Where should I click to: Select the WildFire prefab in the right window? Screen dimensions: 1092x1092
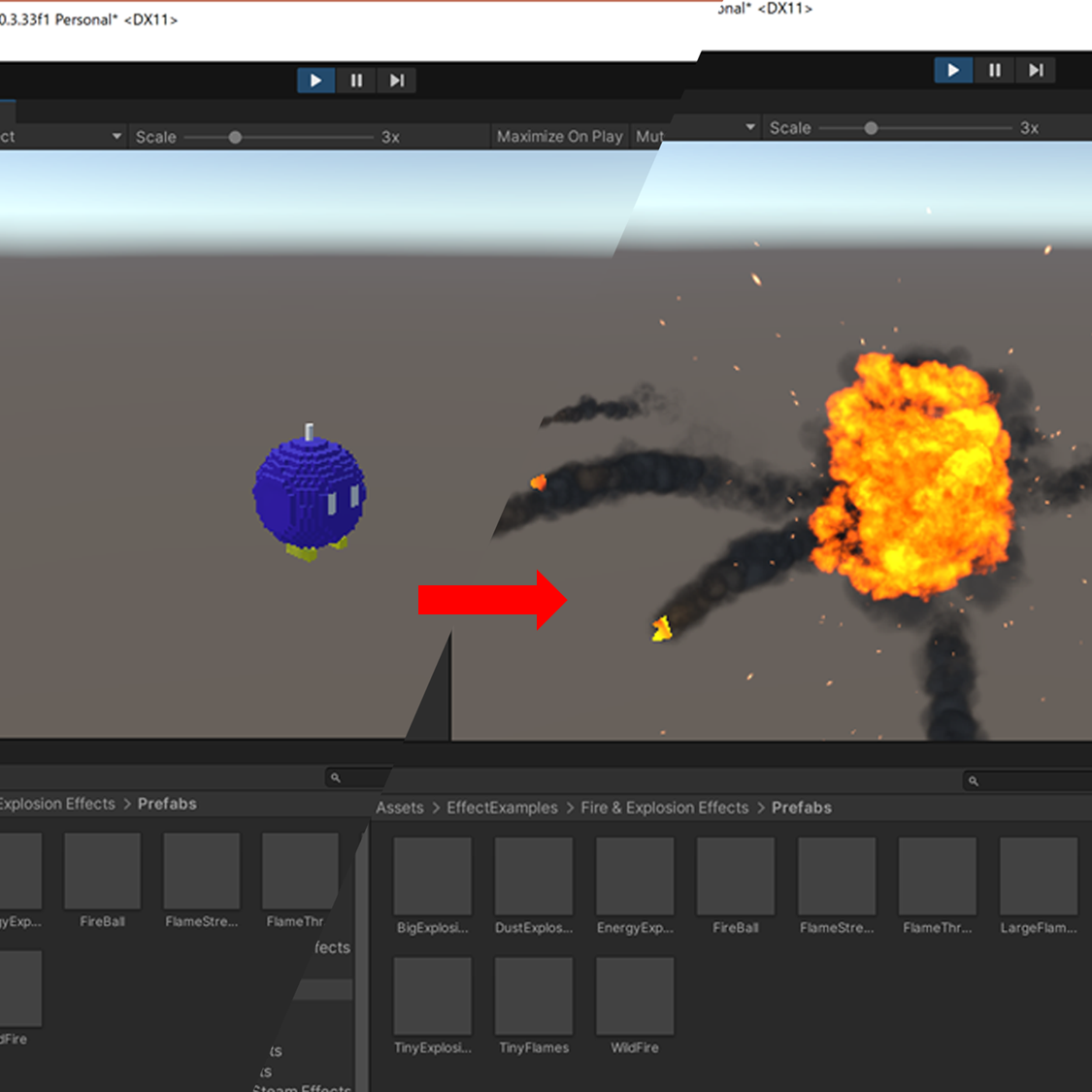tap(635, 1006)
